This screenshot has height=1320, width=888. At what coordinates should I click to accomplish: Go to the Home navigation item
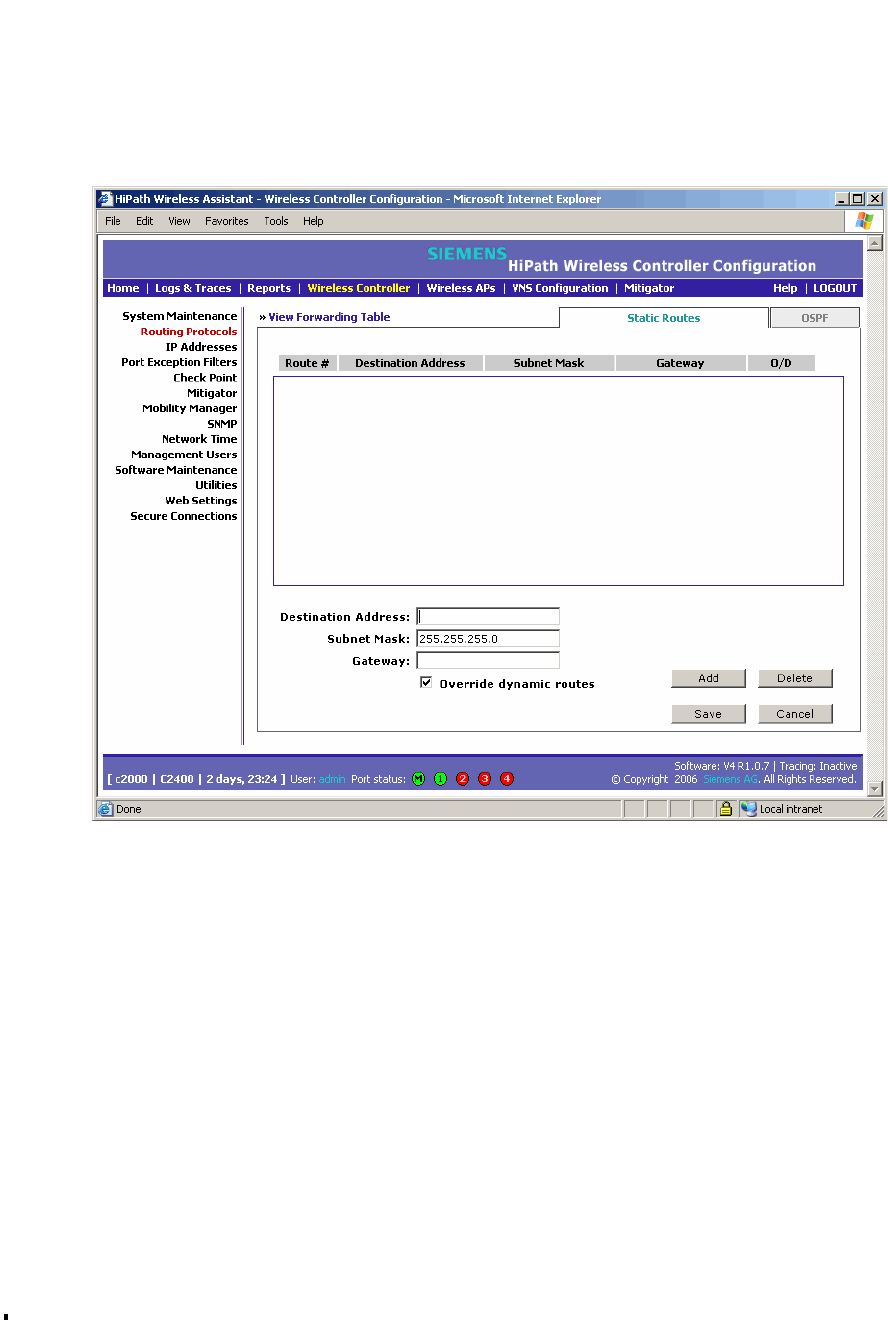(123, 288)
